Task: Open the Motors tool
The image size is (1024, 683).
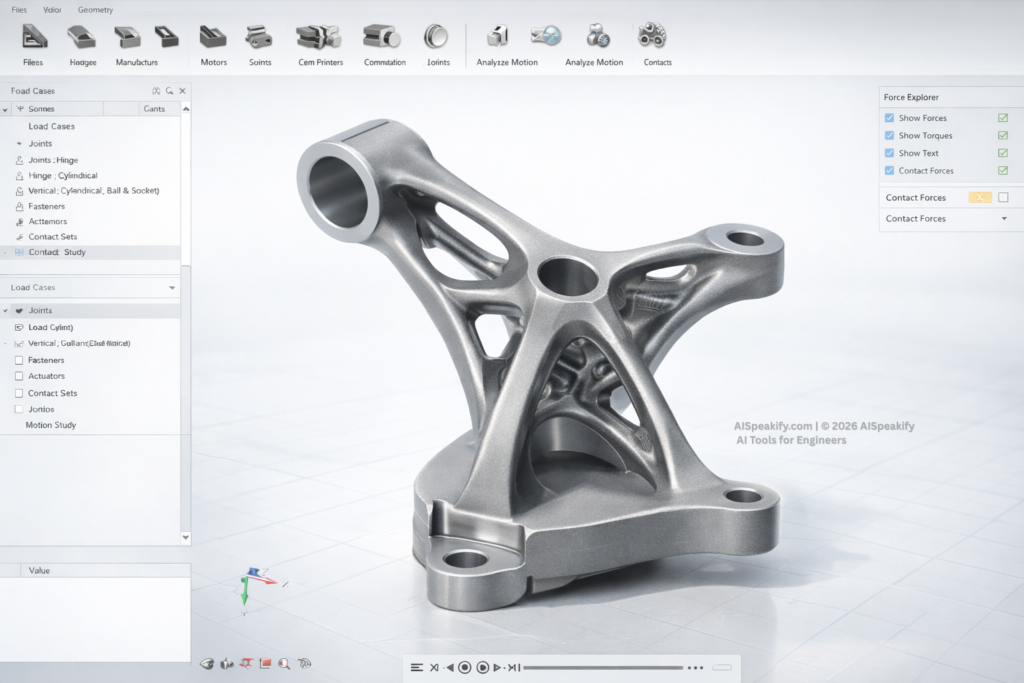Action: (213, 40)
